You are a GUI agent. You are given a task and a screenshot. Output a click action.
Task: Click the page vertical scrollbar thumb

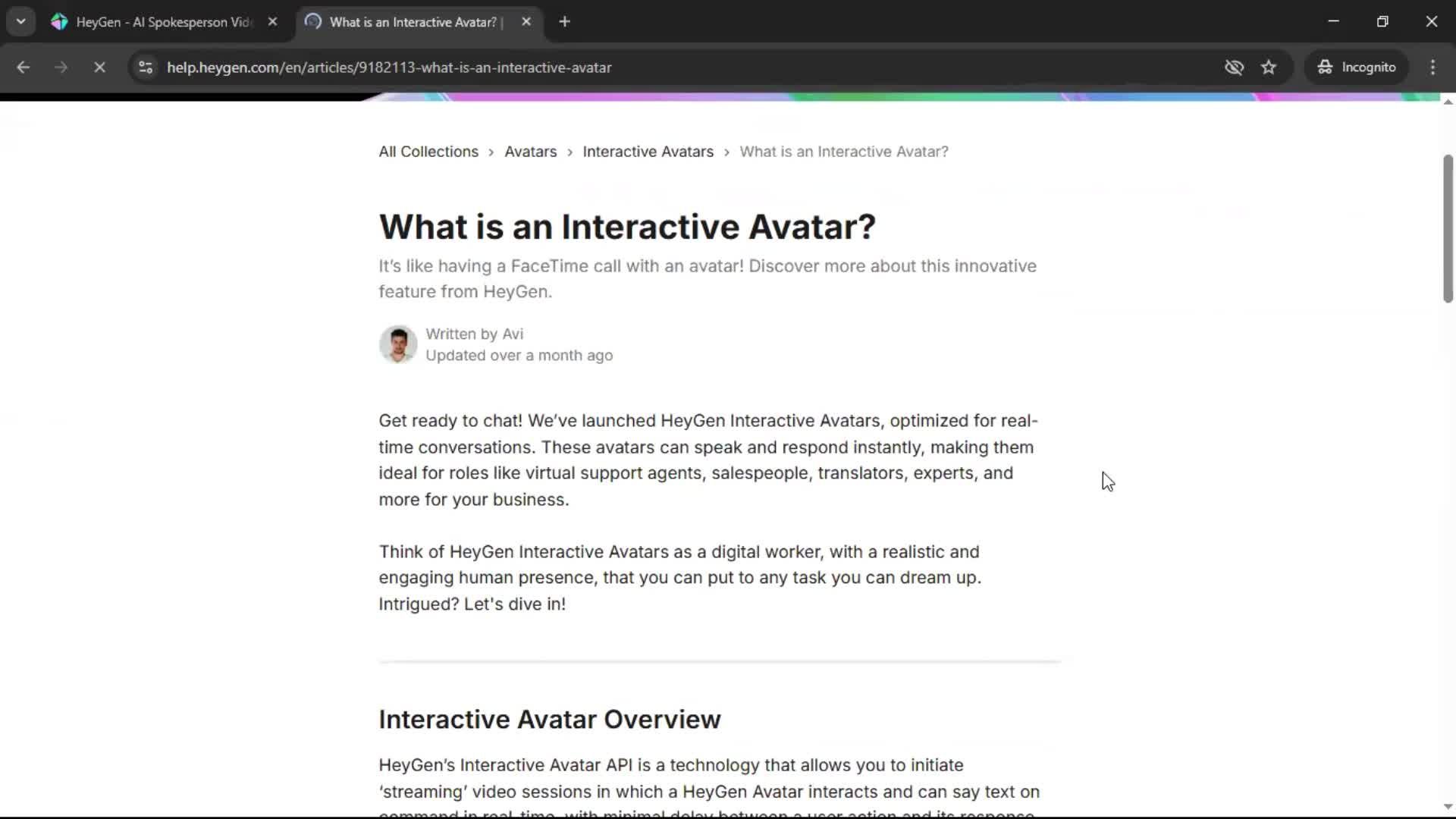tap(1447, 227)
